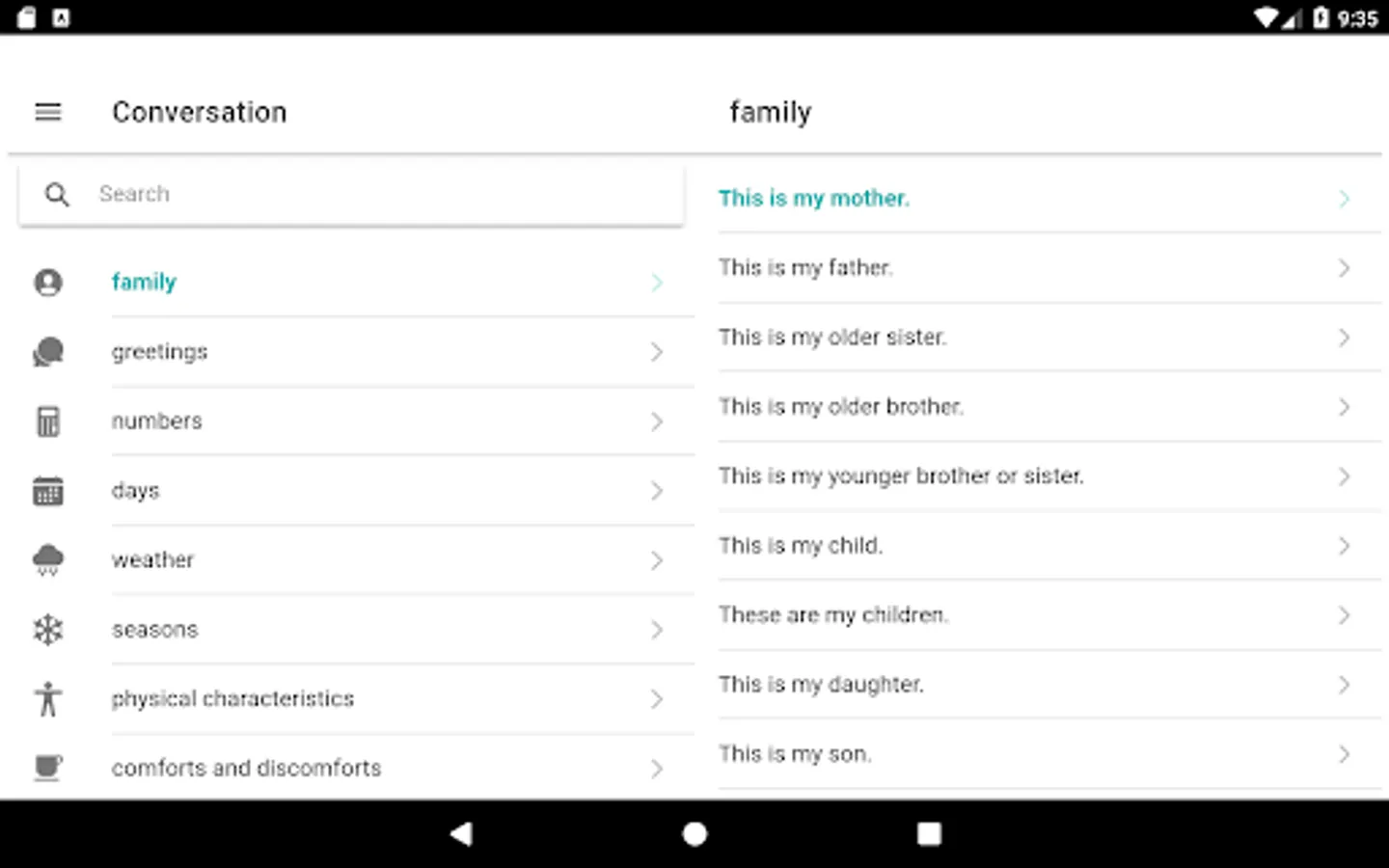Open phrase 'This is my older sister.'
This screenshot has height=868, width=1389.
(x=832, y=338)
